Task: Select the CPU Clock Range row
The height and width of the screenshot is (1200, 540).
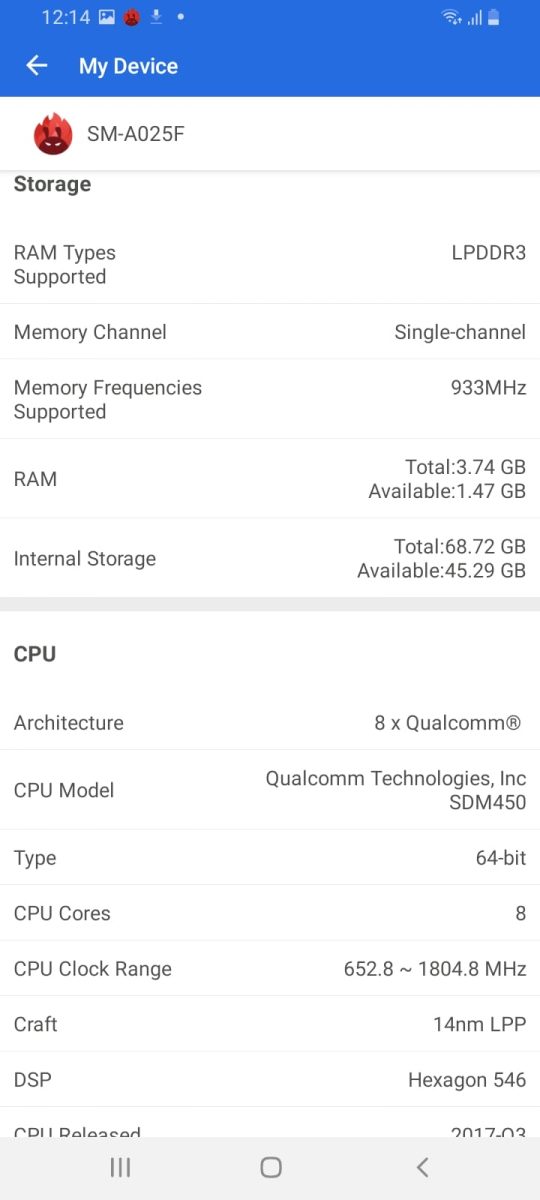Action: pyautogui.click(x=270, y=968)
